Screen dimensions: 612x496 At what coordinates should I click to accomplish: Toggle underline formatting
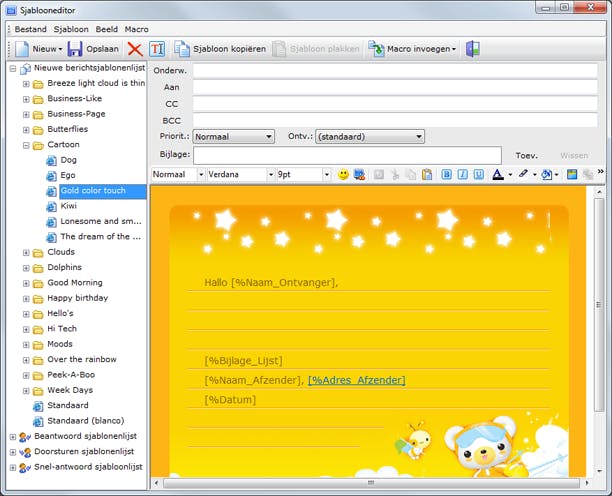[x=478, y=174]
